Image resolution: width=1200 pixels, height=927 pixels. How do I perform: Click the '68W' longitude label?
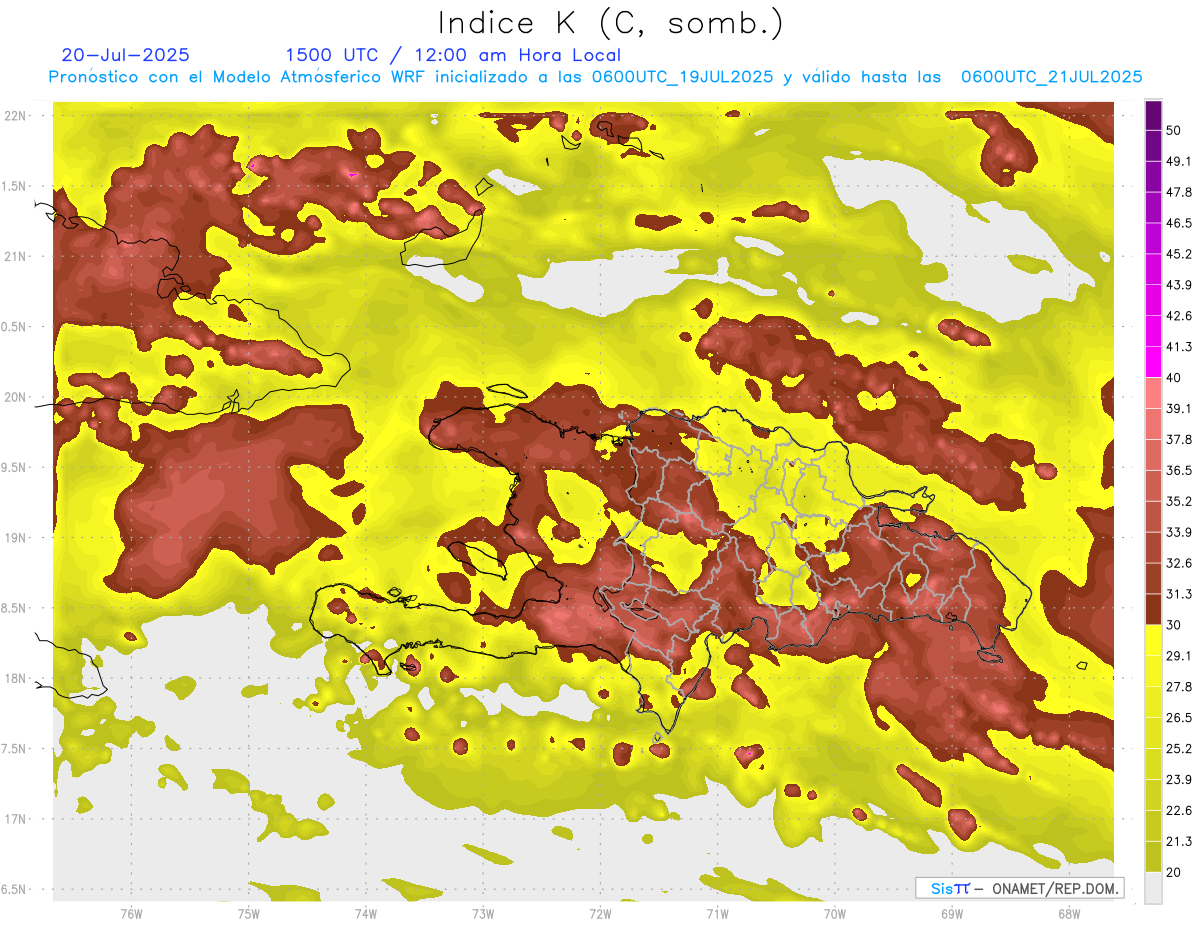coord(1069,913)
